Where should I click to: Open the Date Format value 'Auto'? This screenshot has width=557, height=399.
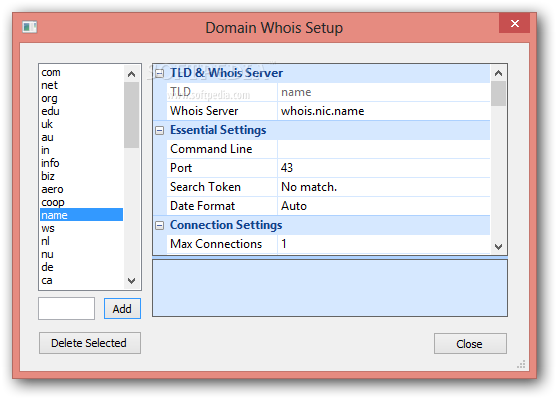point(384,206)
